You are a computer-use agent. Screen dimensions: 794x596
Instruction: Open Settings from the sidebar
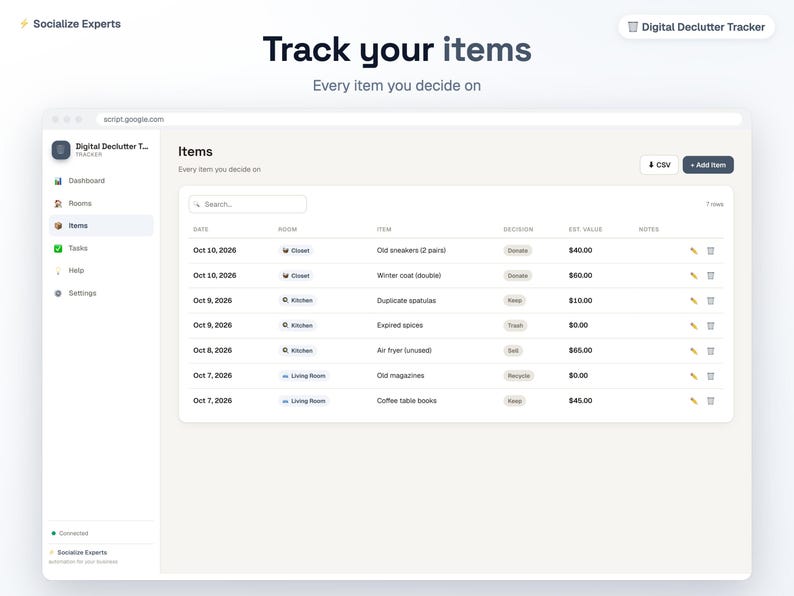101,293
